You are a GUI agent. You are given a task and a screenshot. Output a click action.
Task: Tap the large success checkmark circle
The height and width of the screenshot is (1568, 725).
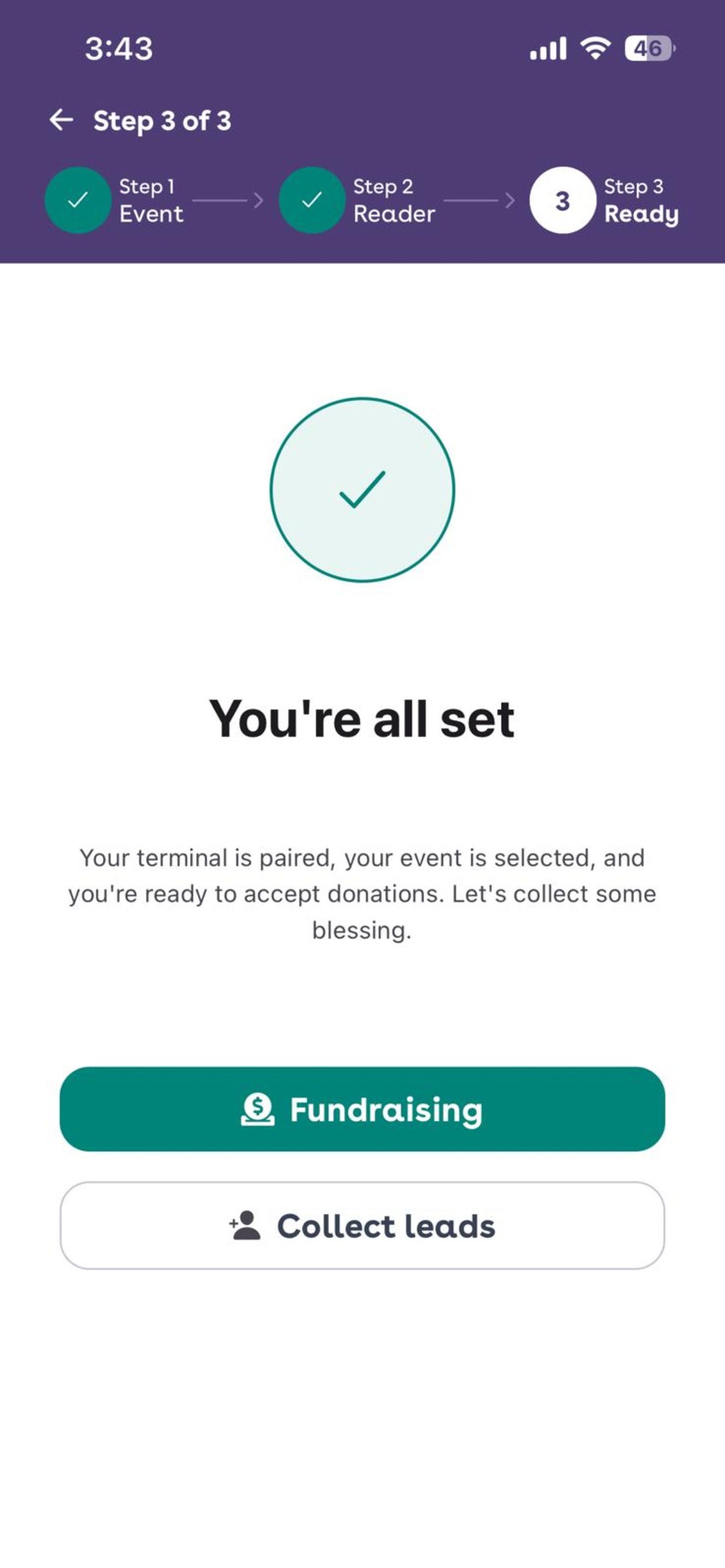(362, 490)
